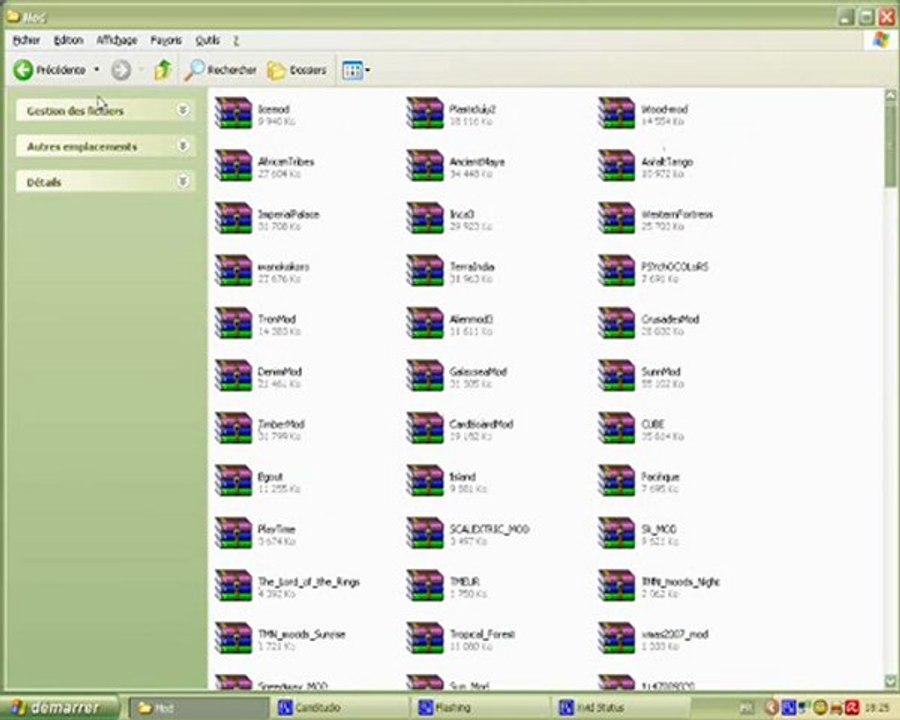Select the Inca3 archive icon
Image resolution: width=900 pixels, height=720 pixels.
[425, 218]
